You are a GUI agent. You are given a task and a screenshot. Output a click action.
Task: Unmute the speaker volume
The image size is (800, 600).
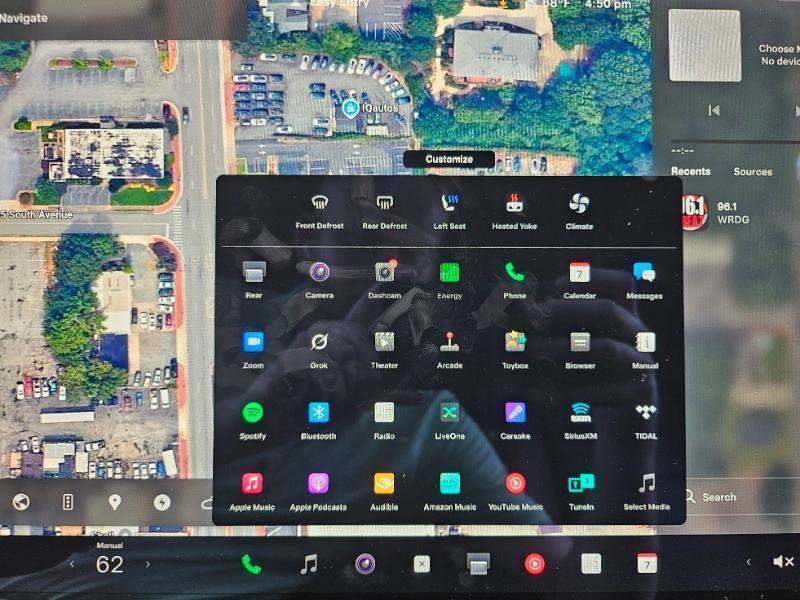coord(783,562)
